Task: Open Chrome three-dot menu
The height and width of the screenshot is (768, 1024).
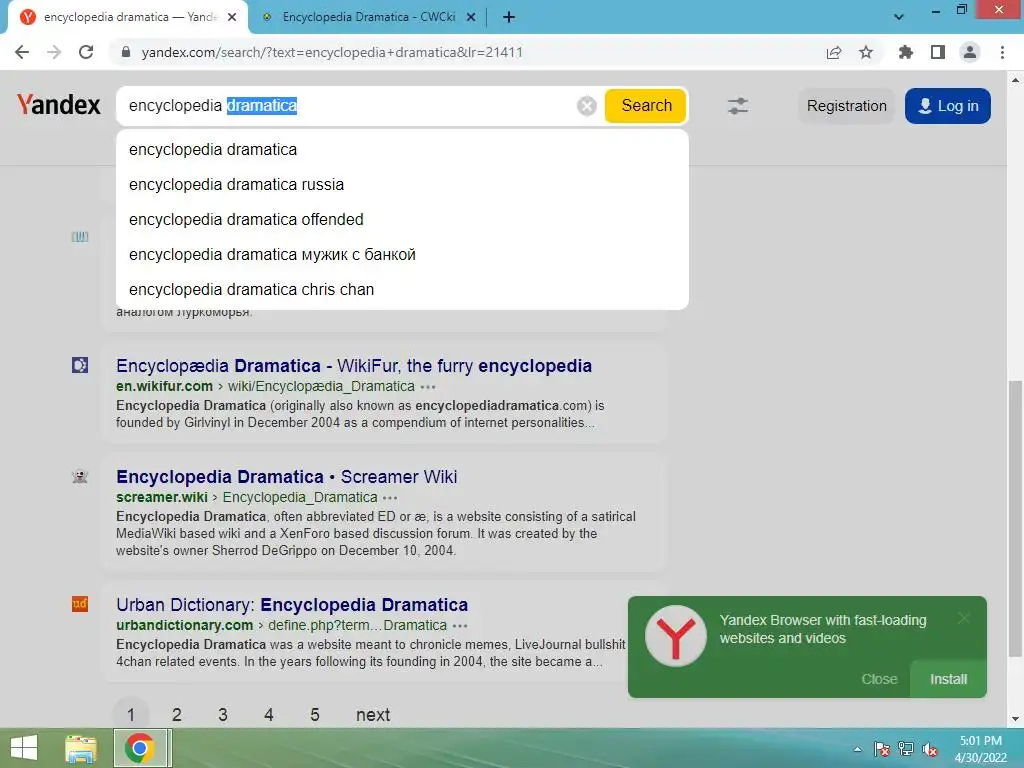Action: [1002, 52]
